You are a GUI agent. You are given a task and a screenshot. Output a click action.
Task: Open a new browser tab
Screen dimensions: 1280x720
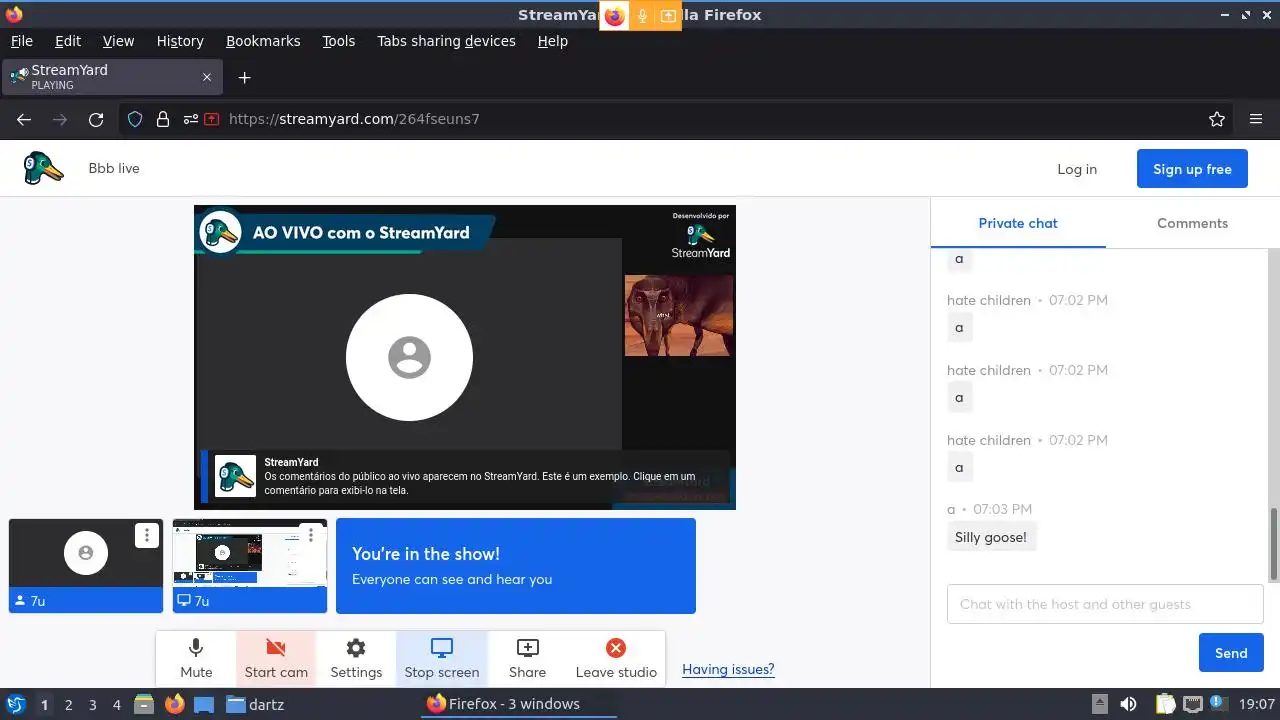click(244, 77)
